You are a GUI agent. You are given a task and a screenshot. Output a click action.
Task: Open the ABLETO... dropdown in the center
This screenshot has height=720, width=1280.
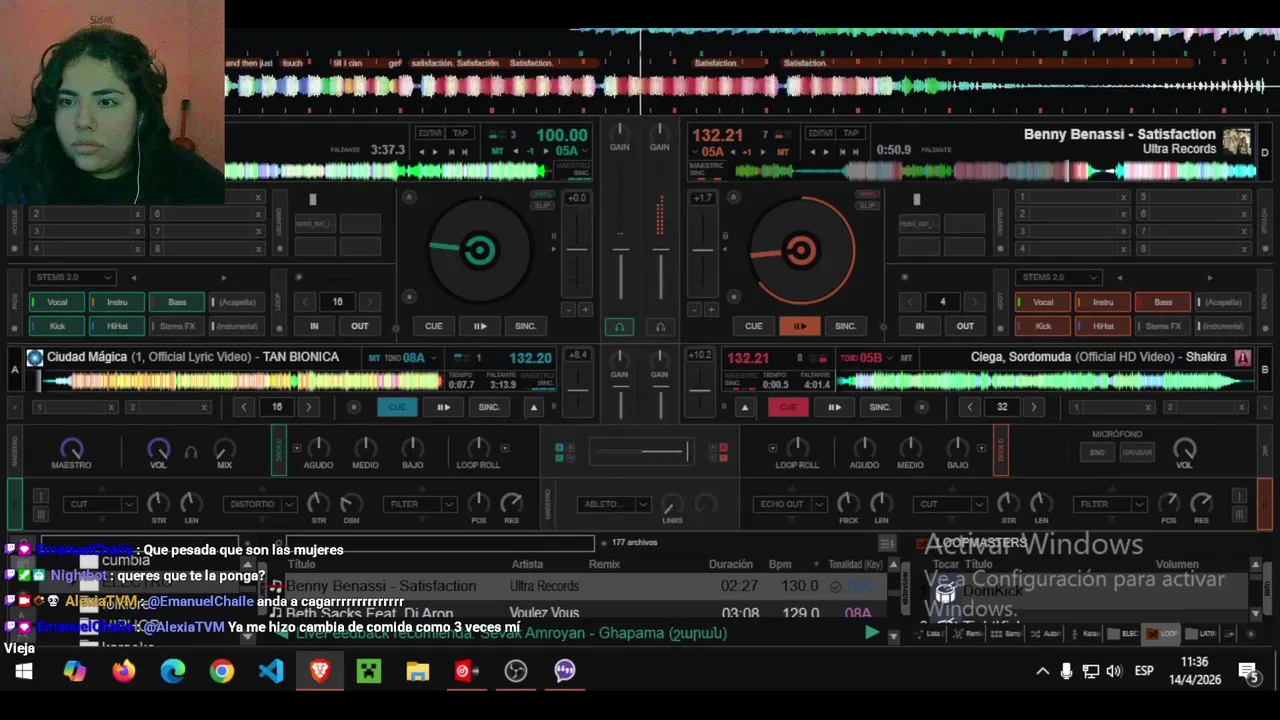[x=613, y=504]
